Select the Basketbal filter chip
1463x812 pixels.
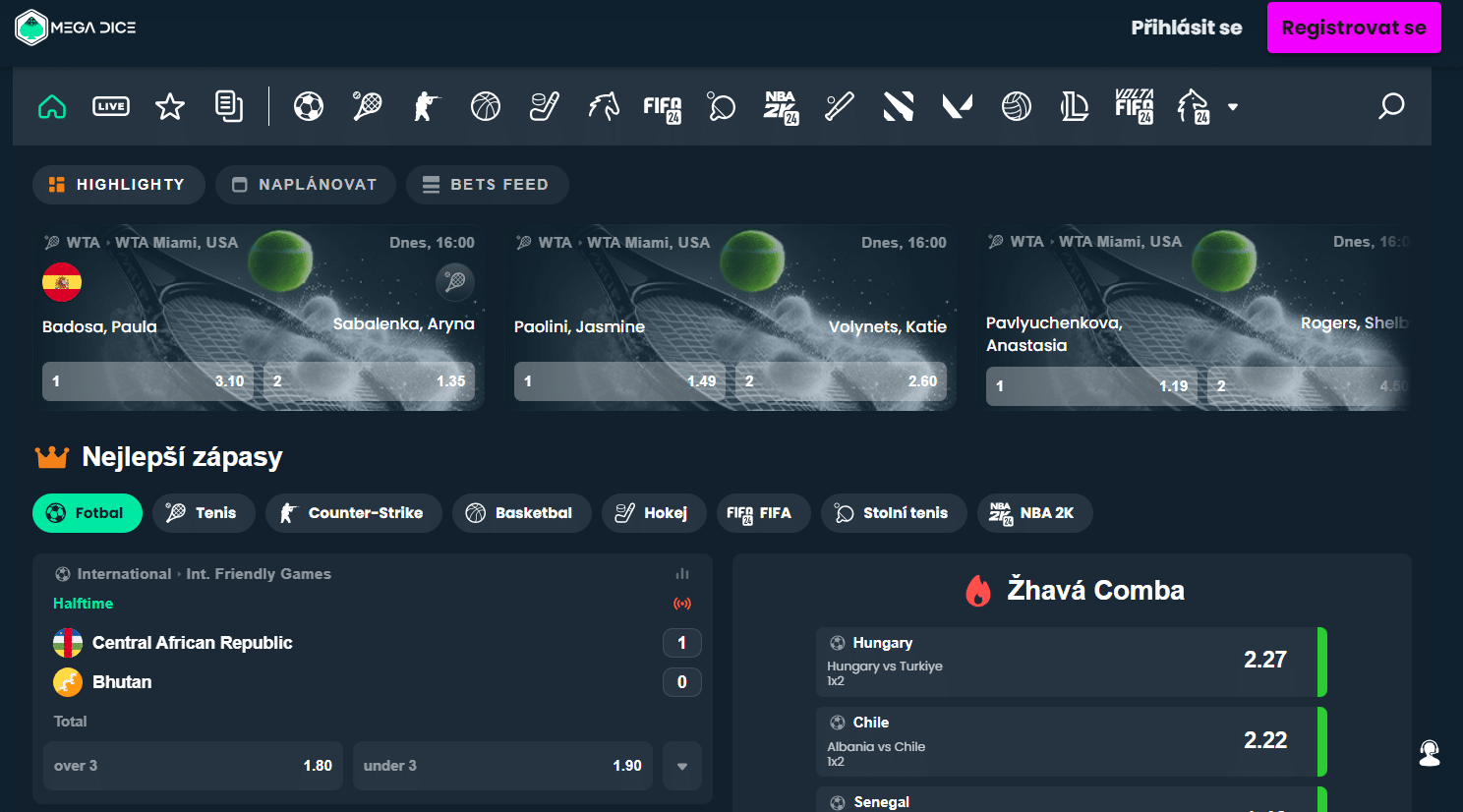tap(522, 513)
